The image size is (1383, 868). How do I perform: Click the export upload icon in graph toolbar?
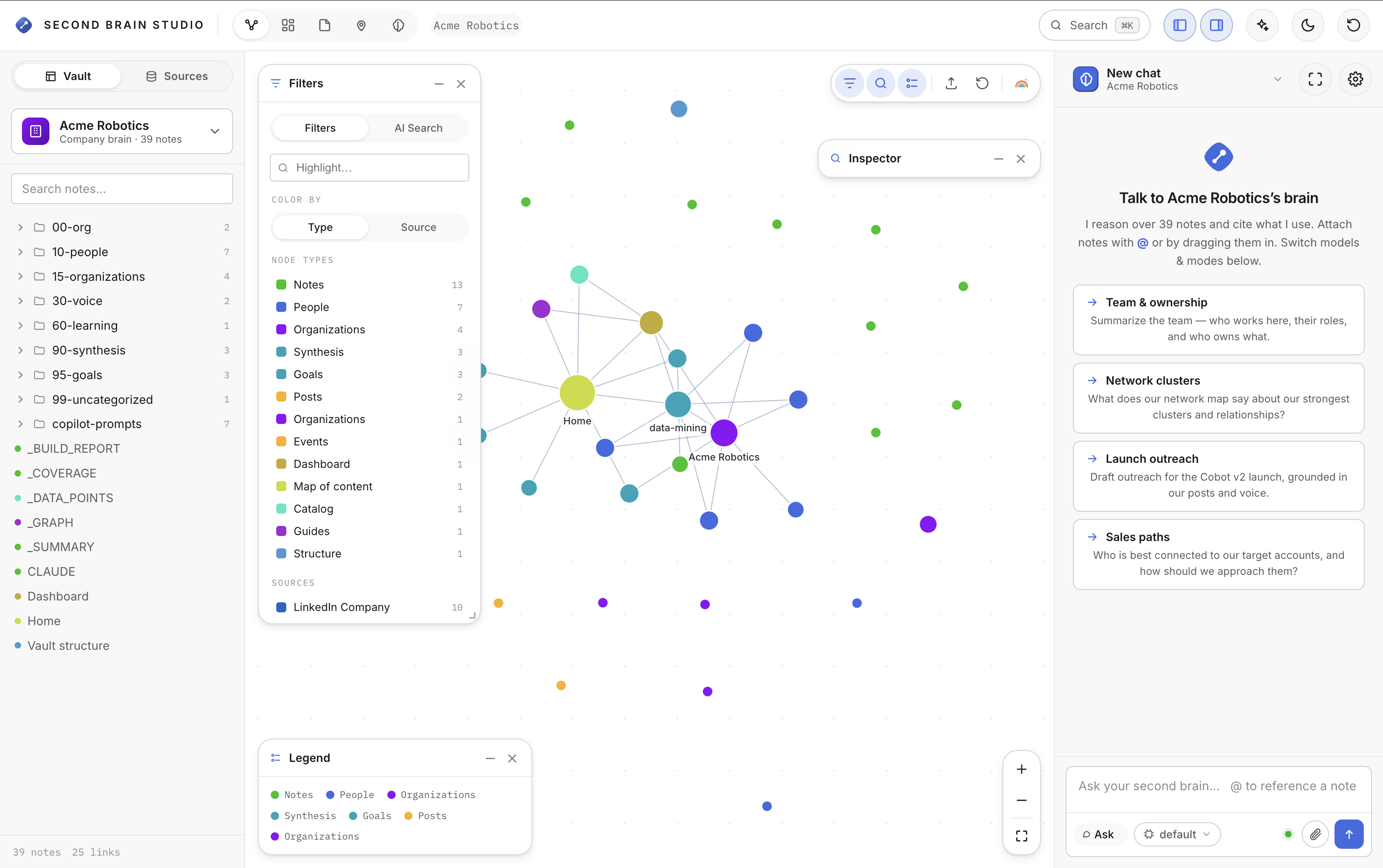point(951,84)
